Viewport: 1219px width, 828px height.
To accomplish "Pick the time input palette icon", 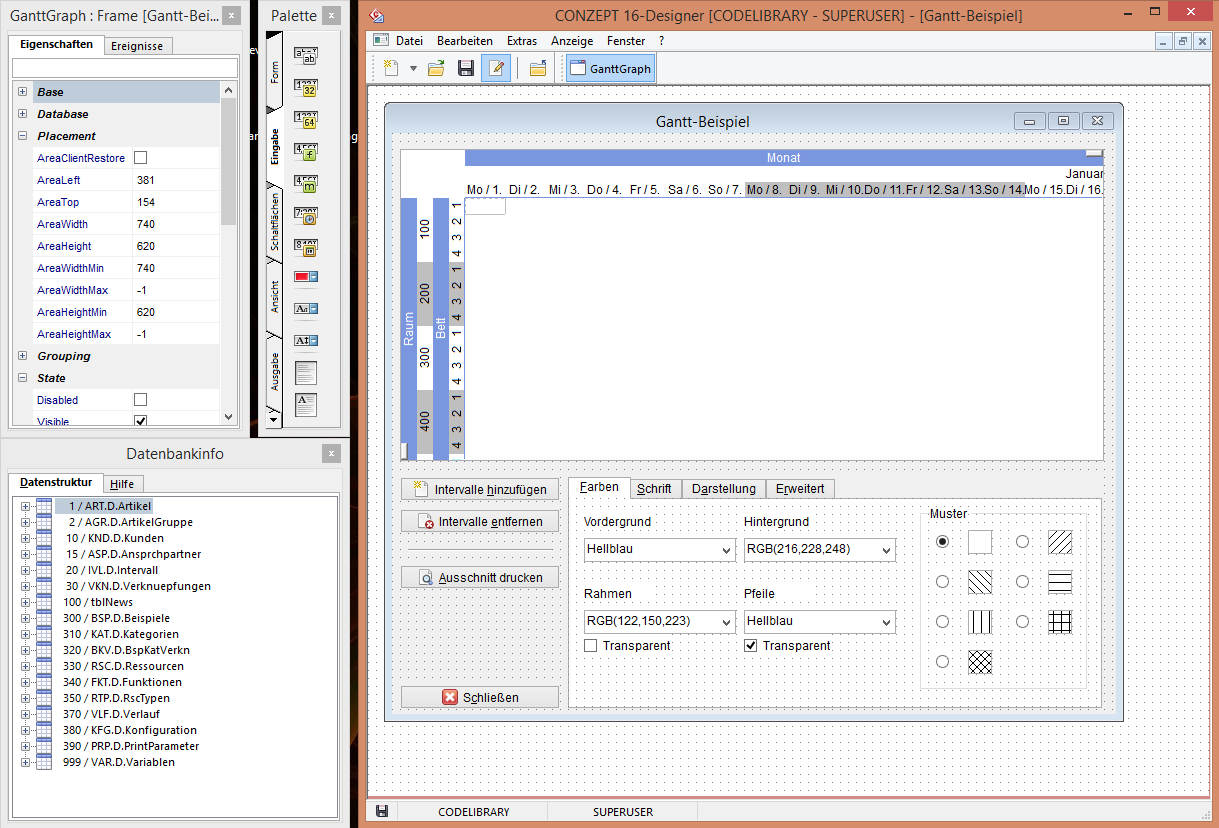I will (305, 215).
